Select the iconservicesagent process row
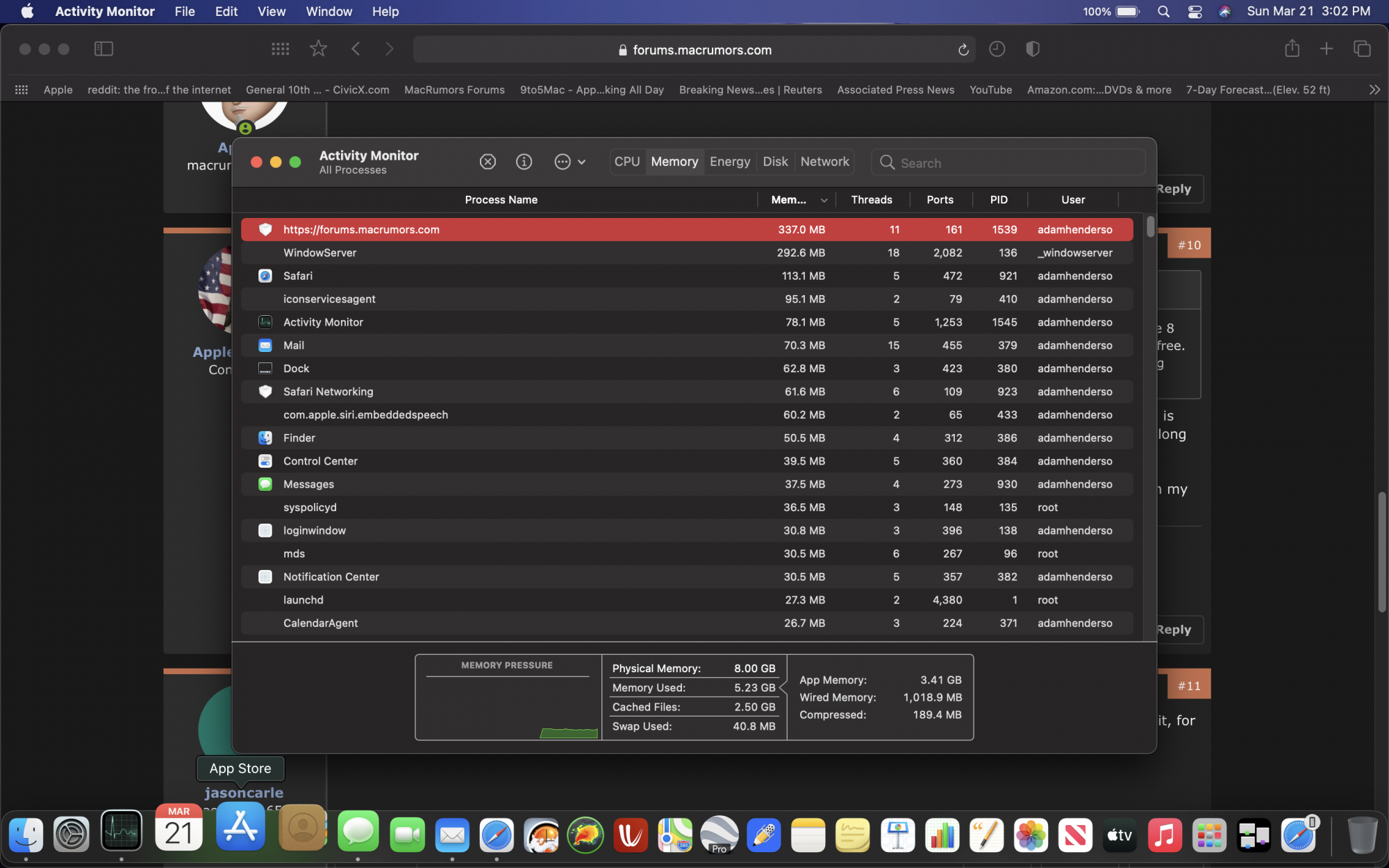Image resolution: width=1389 pixels, height=868 pixels. [x=687, y=299]
